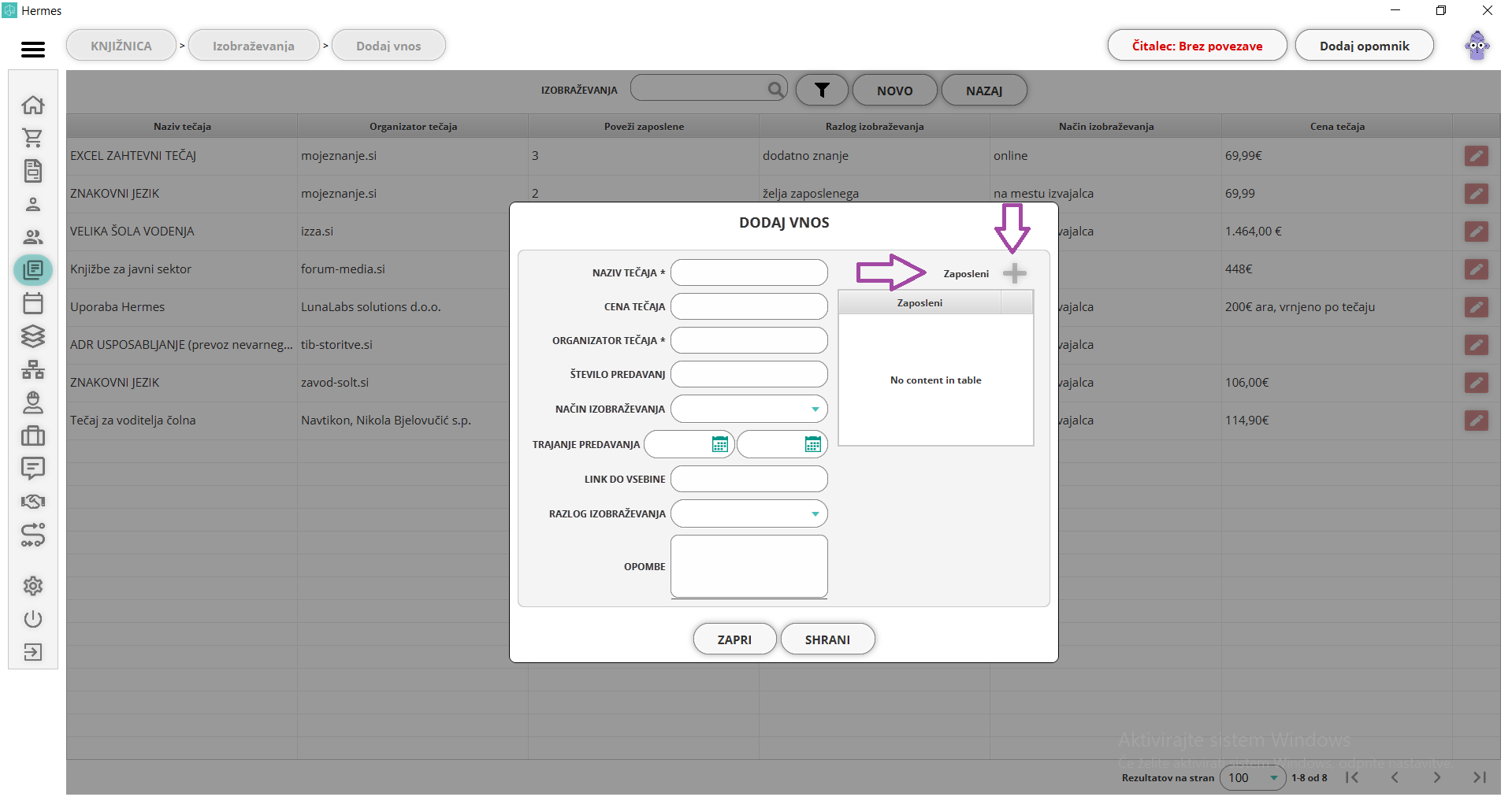The width and height of the screenshot is (1512, 808).
Task: Open the filter funnel button
Action: point(822,91)
